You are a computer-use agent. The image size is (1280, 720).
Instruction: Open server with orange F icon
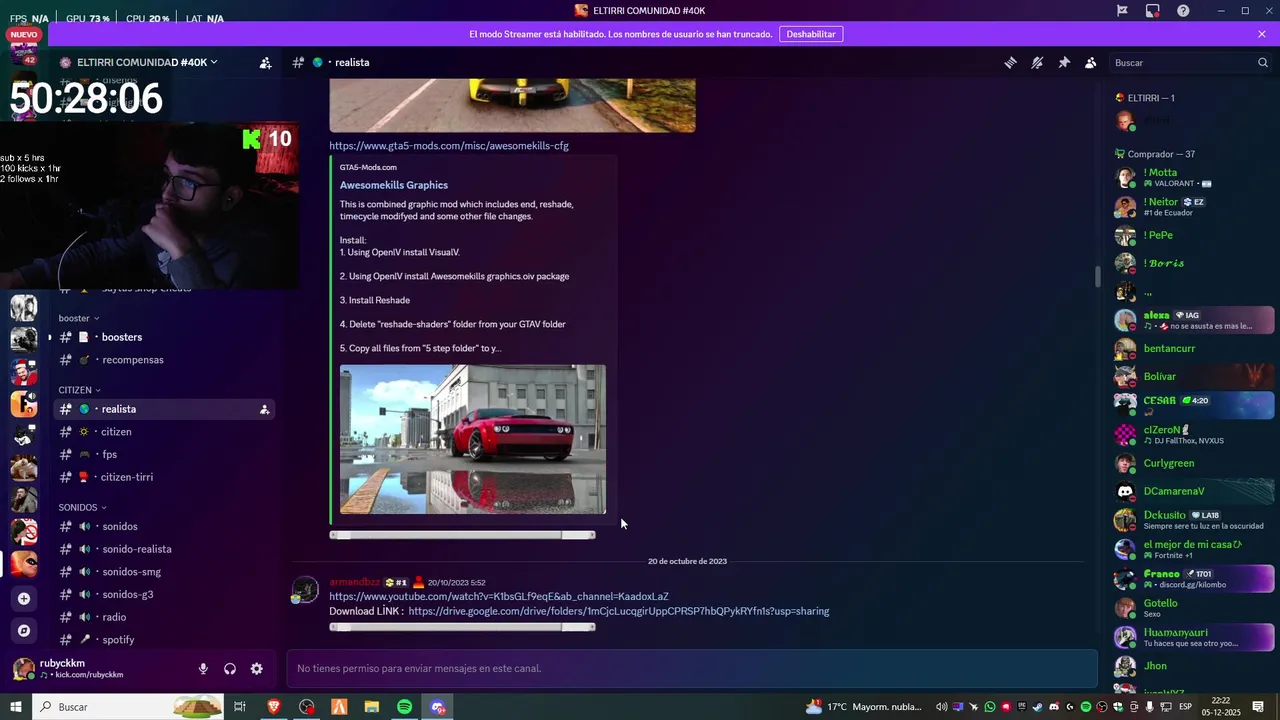coord(24,404)
